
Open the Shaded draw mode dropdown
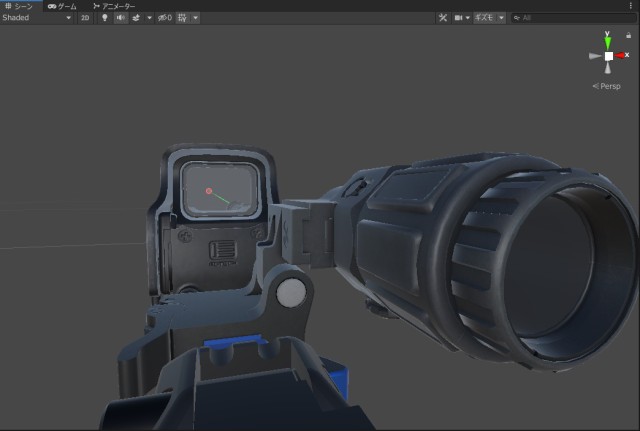[x=37, y=18]
